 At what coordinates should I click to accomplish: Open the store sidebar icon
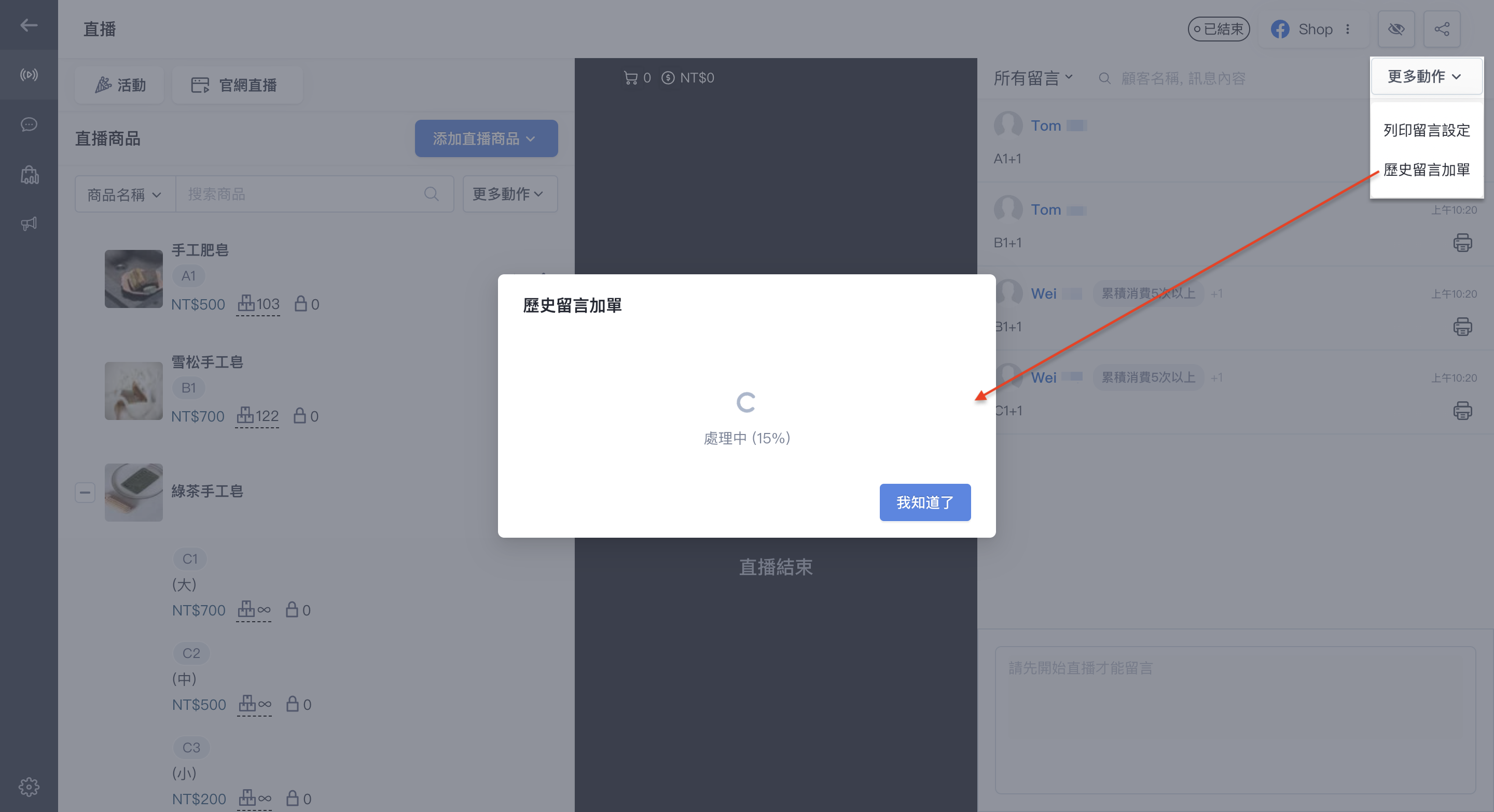coord(29,174)
